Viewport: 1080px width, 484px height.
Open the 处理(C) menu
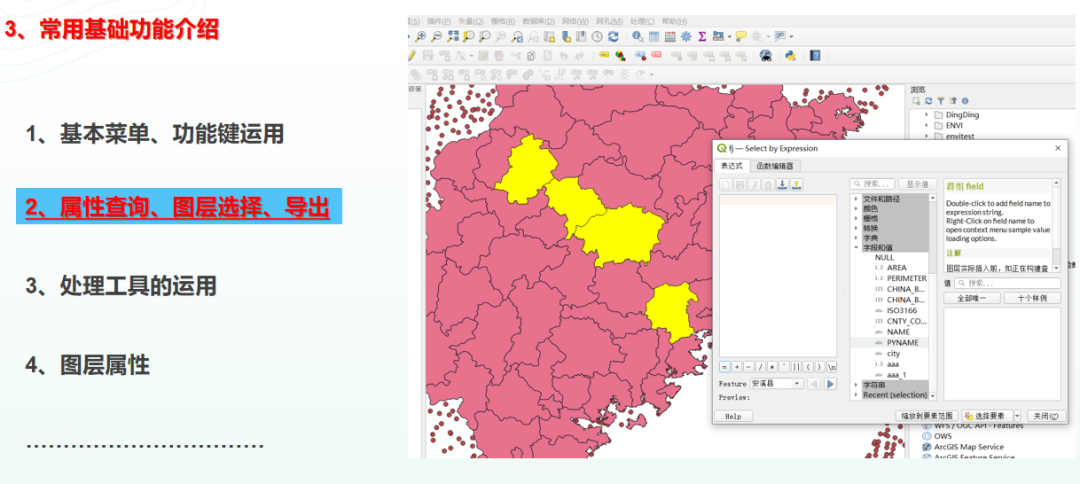click(642, 21)
